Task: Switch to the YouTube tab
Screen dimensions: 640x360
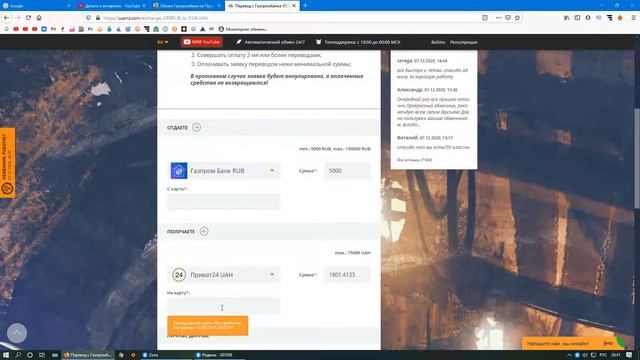Action: click(111, 6)
